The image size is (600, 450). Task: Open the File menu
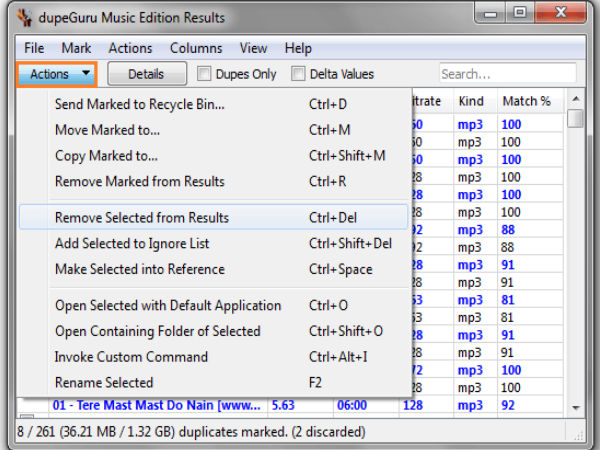(34, 48)
